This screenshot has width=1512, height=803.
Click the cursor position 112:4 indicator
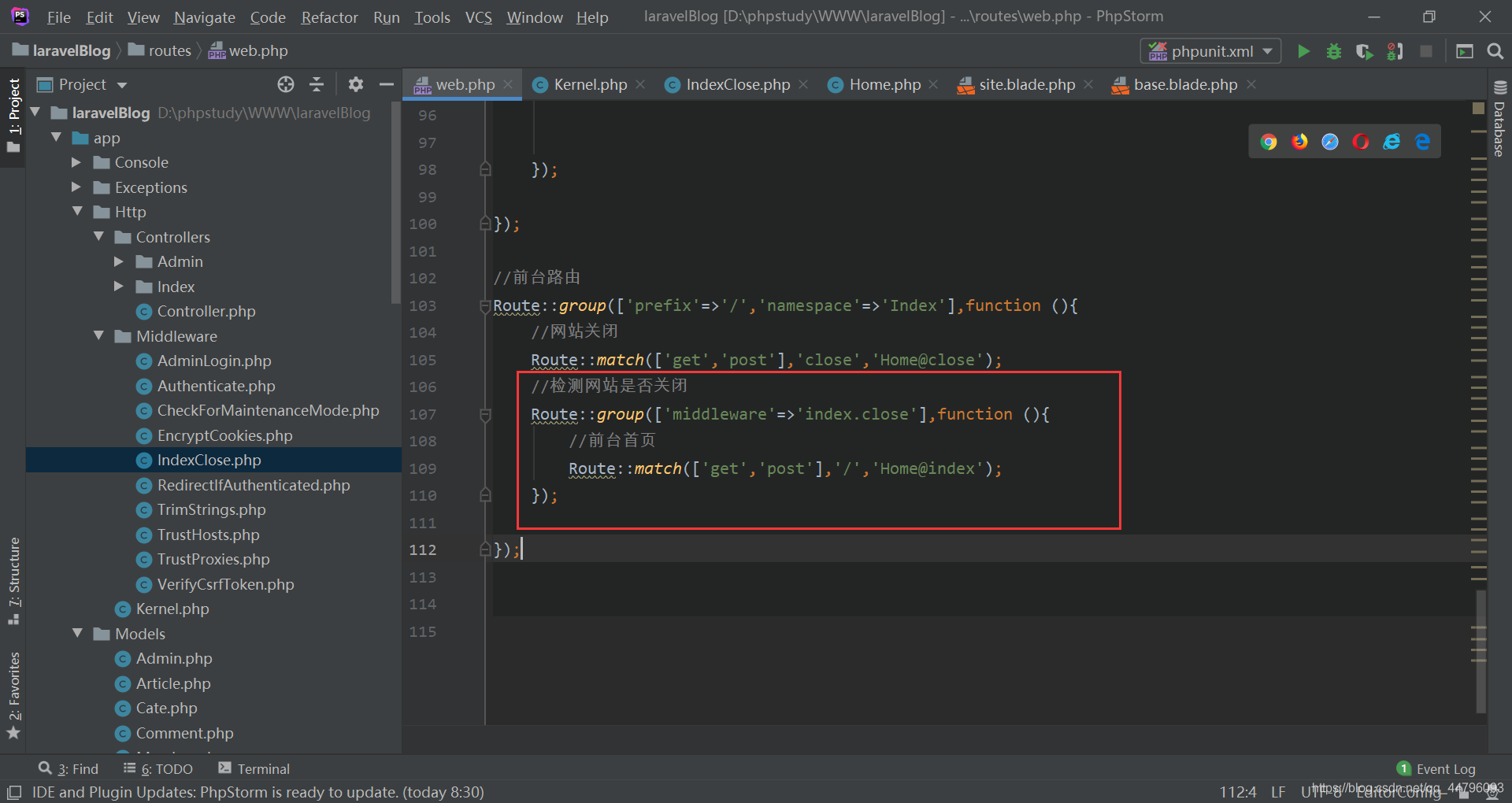click(x=1238, y=792)
